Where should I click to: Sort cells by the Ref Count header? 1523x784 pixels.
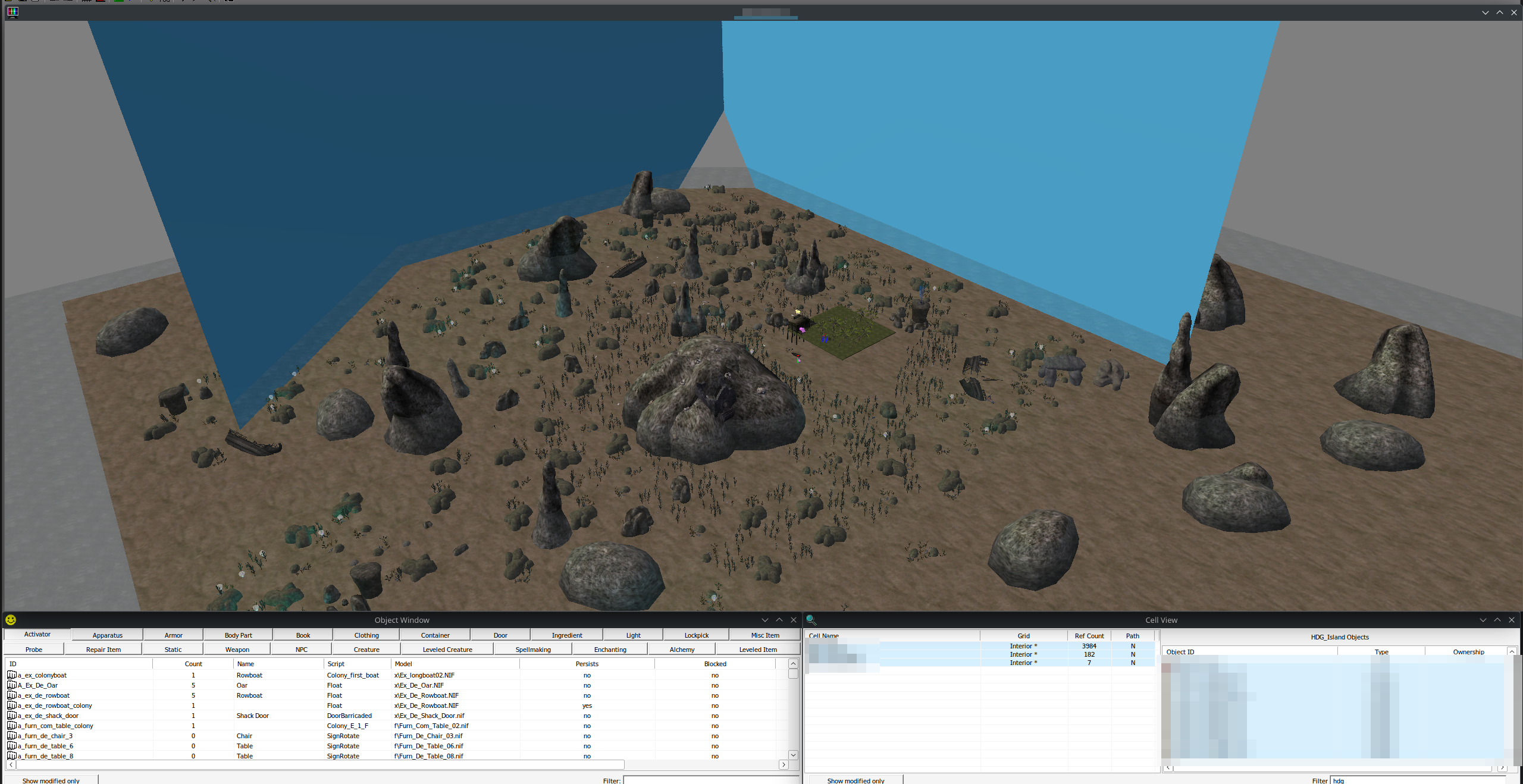click(1089, 636)
